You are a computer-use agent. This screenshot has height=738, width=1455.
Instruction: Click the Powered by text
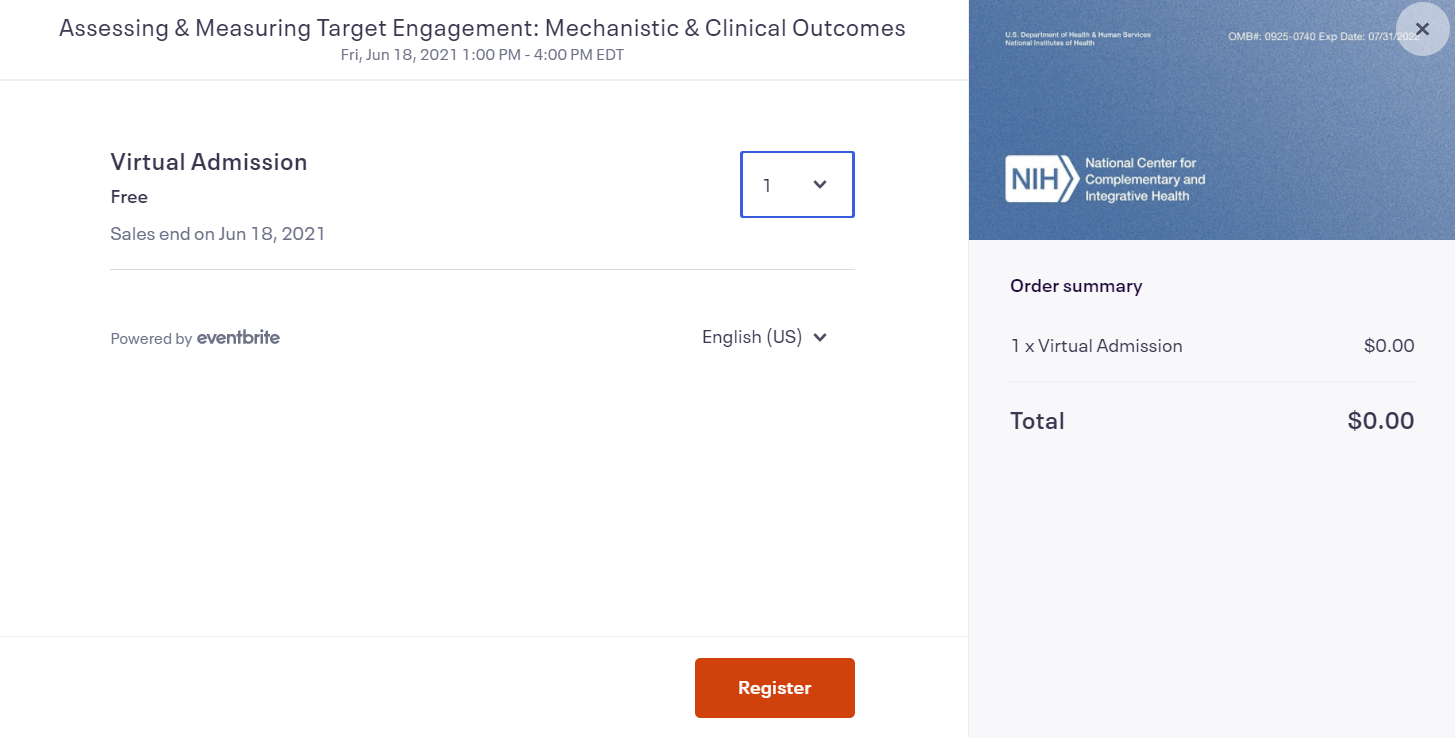151,339
